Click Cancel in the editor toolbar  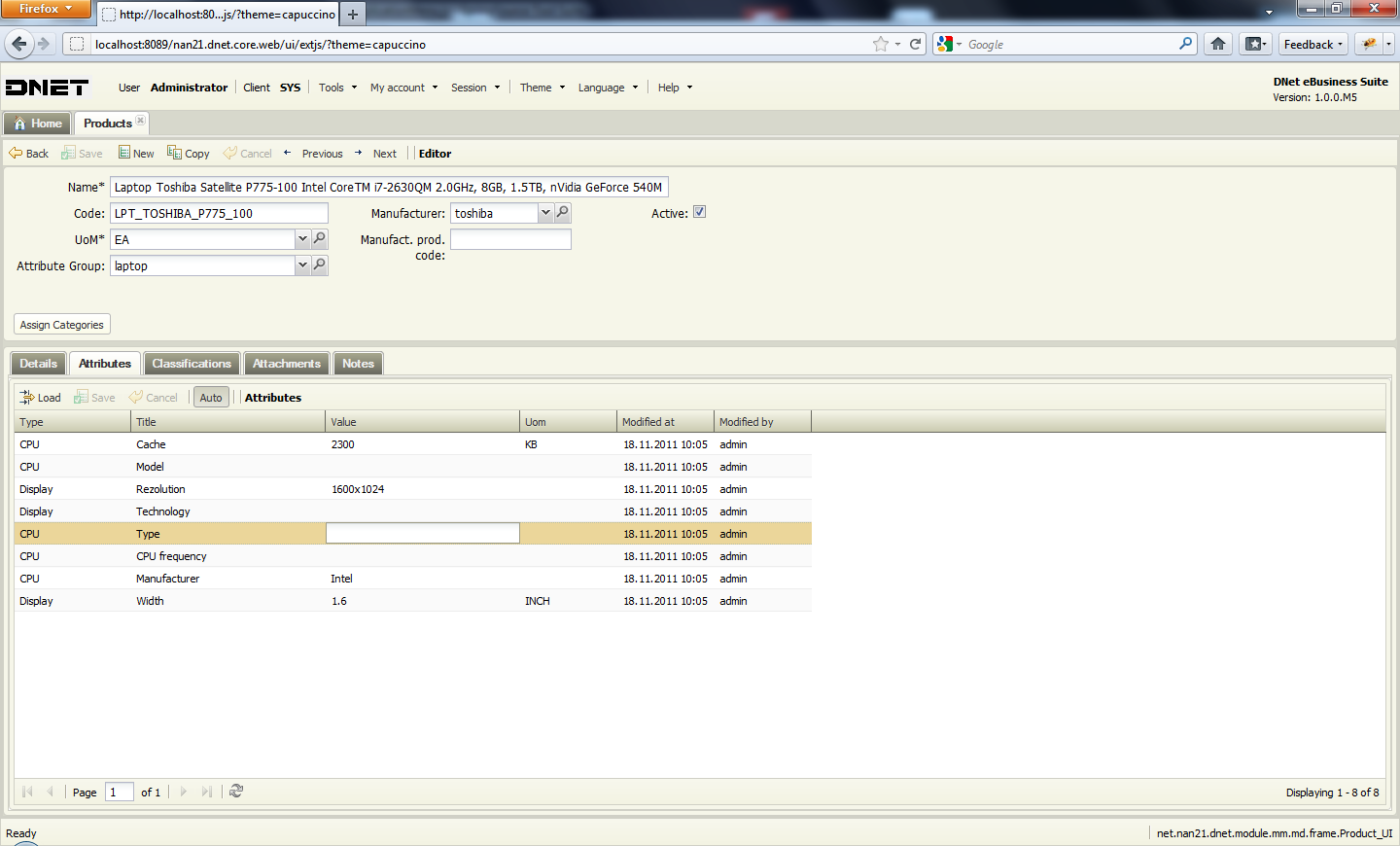247,153
